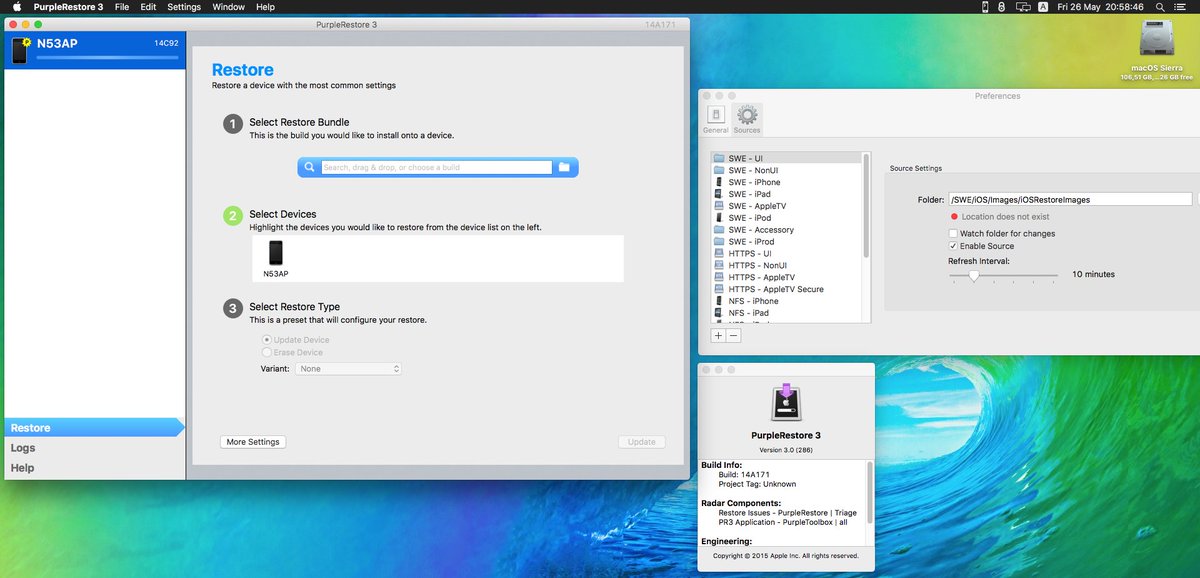Enable Watch folder for changes
1200x578 pixels.
click(953, 233)
